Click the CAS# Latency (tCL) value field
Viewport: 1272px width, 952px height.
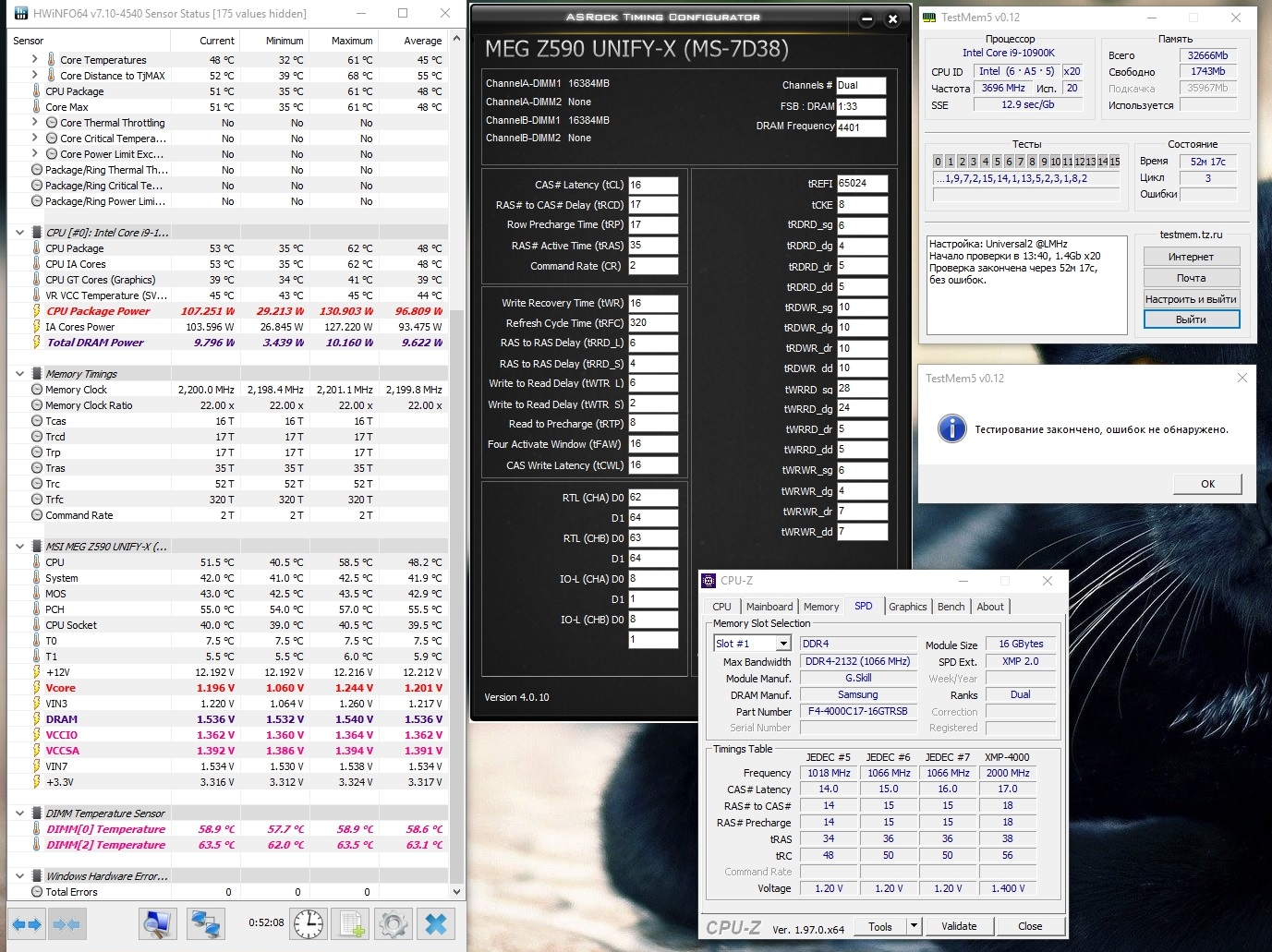653,185
